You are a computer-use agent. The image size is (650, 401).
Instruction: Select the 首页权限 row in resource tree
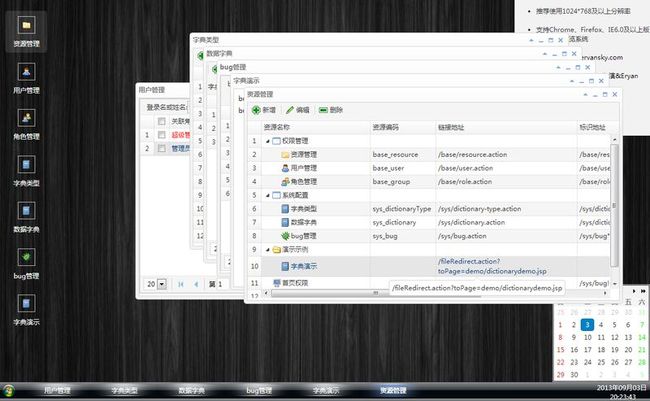(x=429, y=283)
